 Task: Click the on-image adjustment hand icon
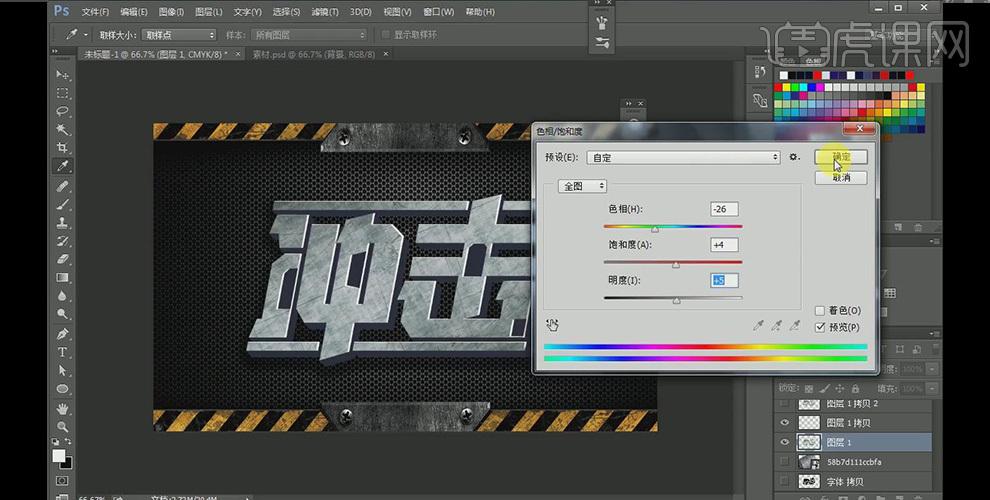[551, 324]
